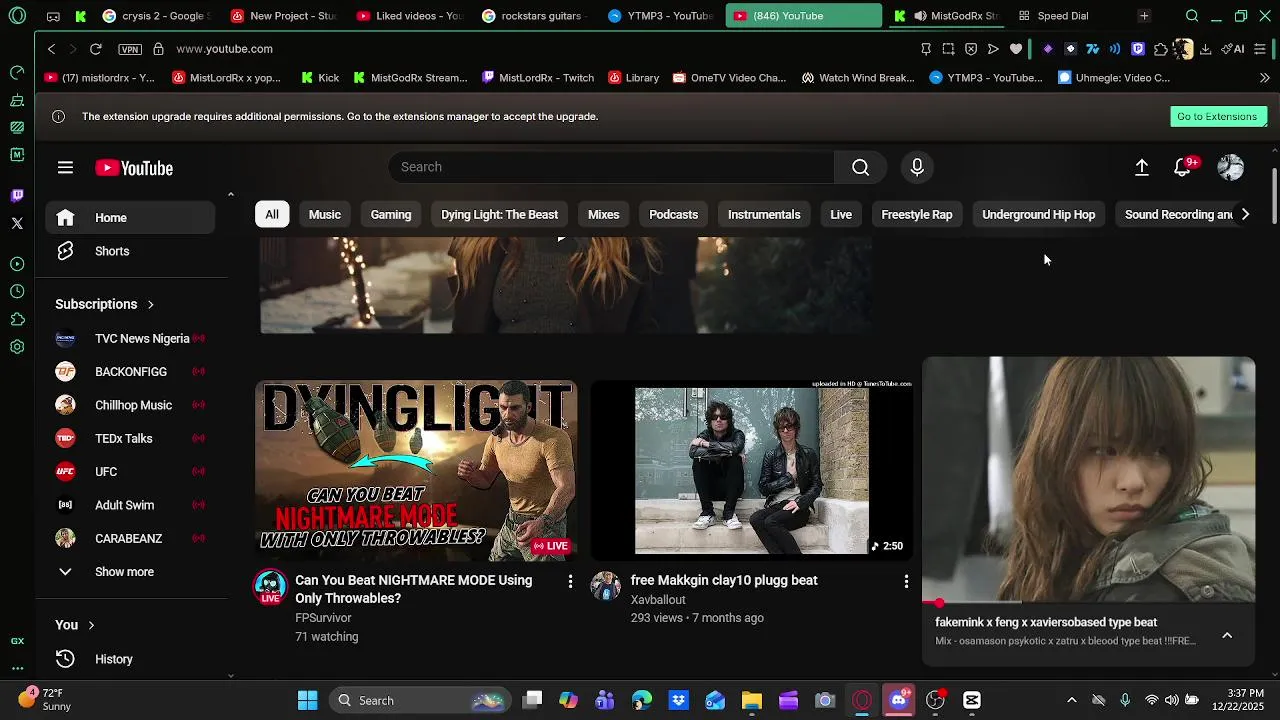Open browser downloads icon in toolbar
The image size is (1280, 720).
click(x=1205, y=49)
